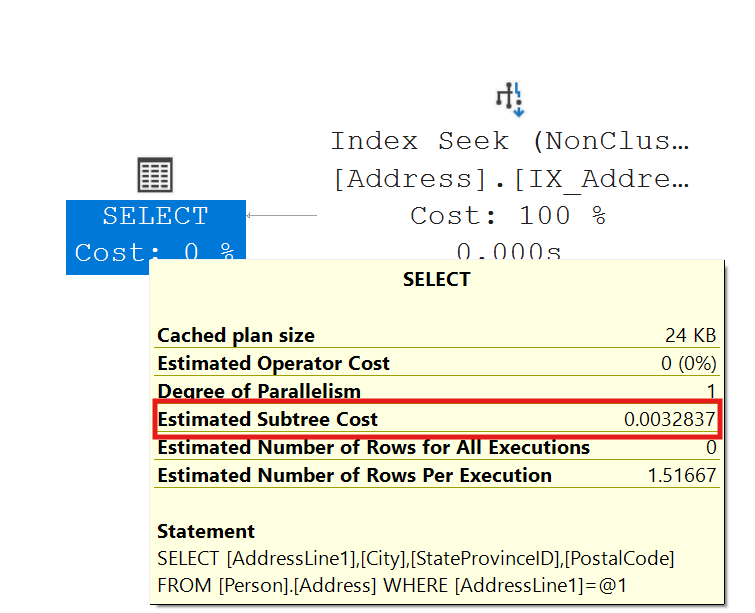Click the SELECT operator table icon
Screen dimensions: 755x613
point(155,176)
